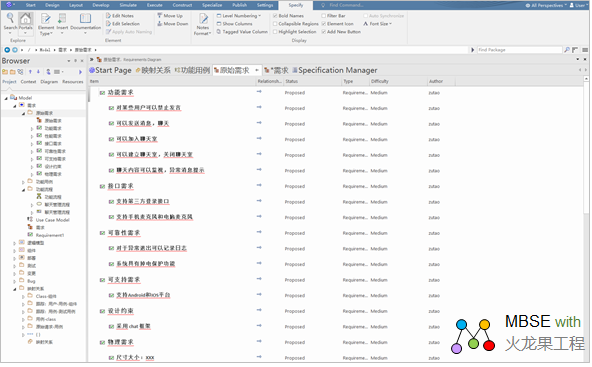Click Move Up in the ribbon
The image size is (592, 367).
click(x=170, y=16)
